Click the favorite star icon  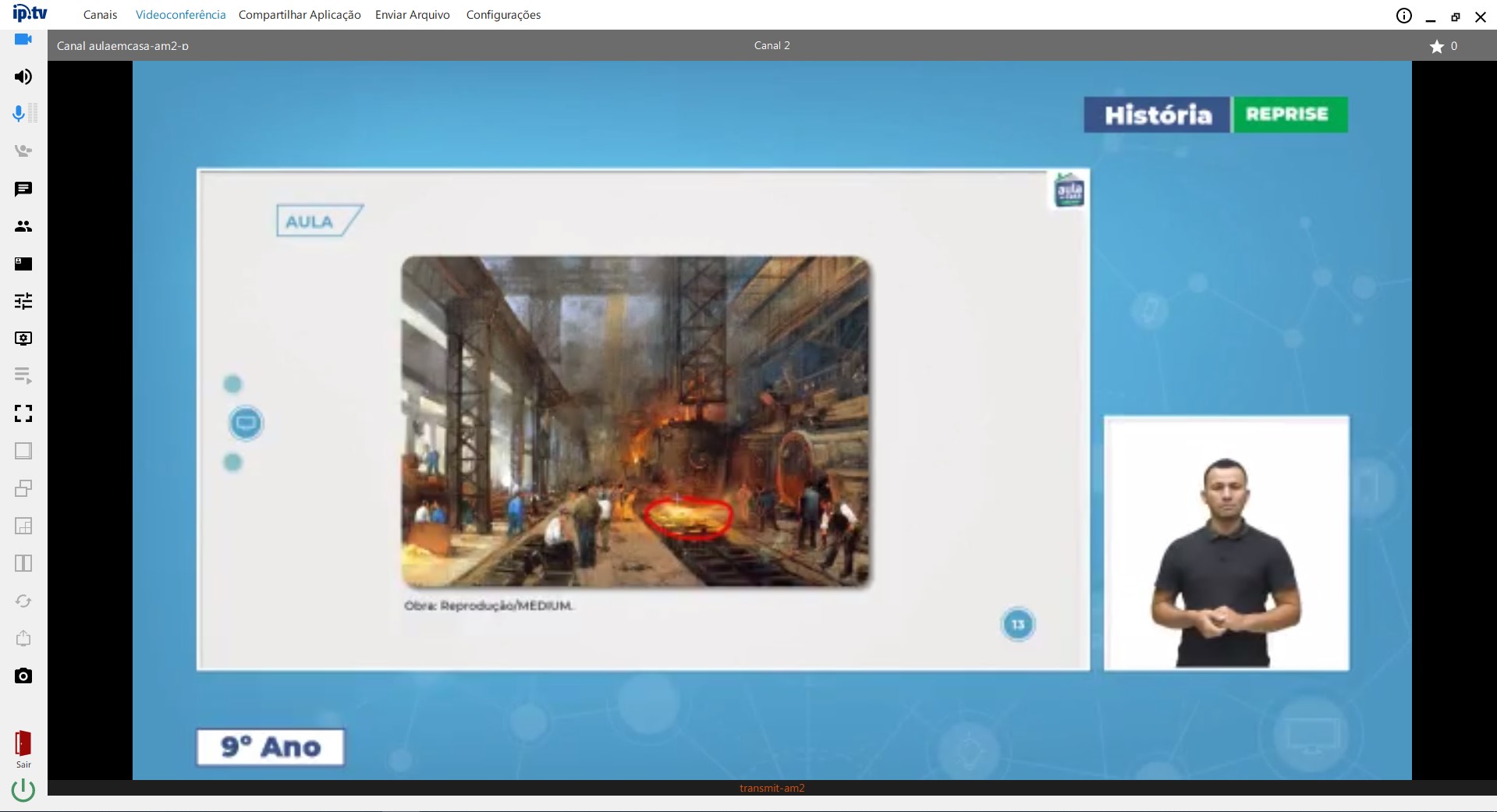(1437, 46)
